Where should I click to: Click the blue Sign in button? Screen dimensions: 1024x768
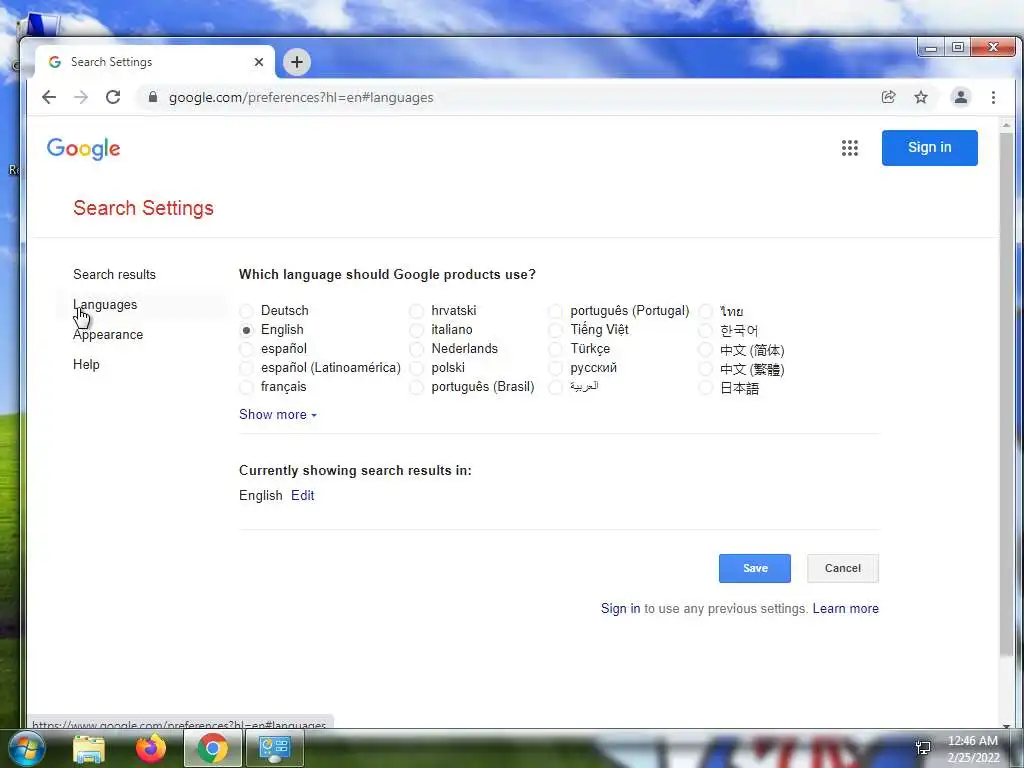pos(929,148)
